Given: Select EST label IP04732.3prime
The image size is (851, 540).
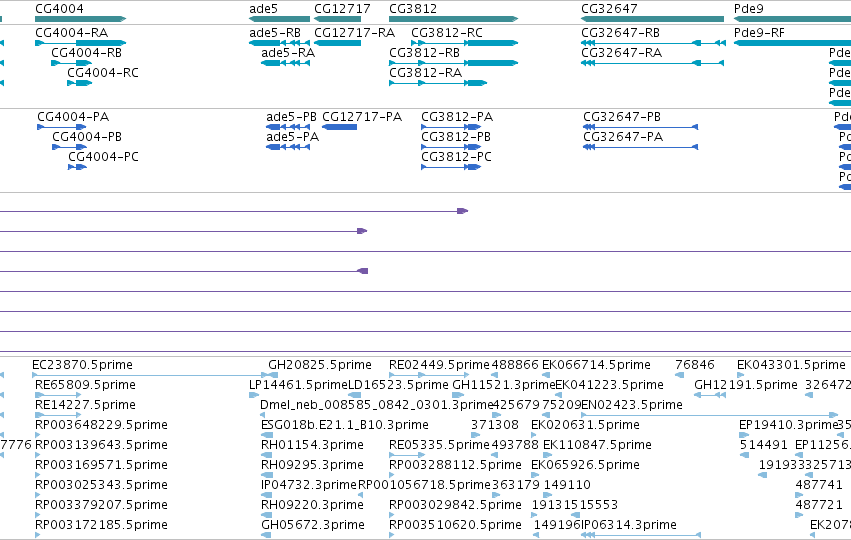Looking at the screenshot, I should (x=309, y=485).
